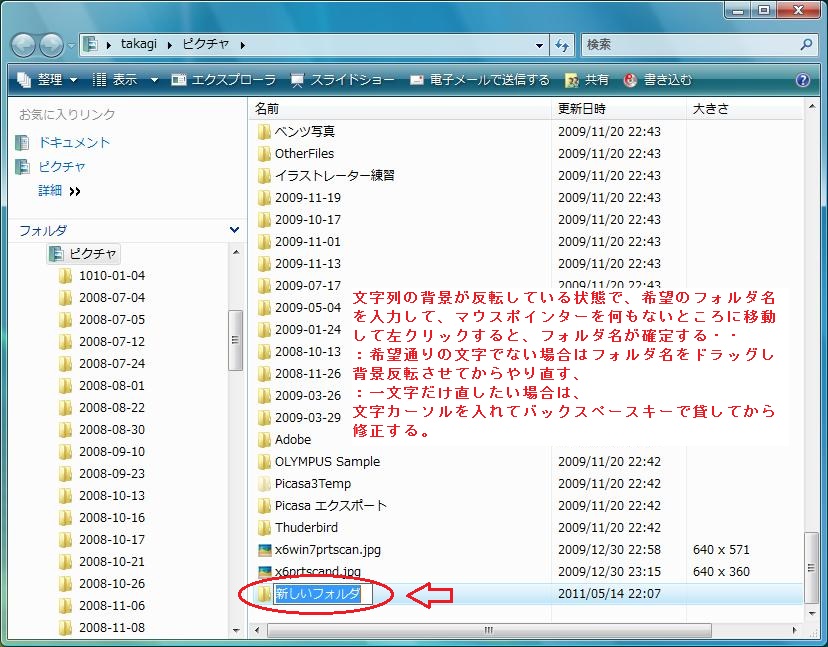Click the 2009-11-01 folder icon
The height and width of the screenshot is (647, 828).
[x=264, y=242]
